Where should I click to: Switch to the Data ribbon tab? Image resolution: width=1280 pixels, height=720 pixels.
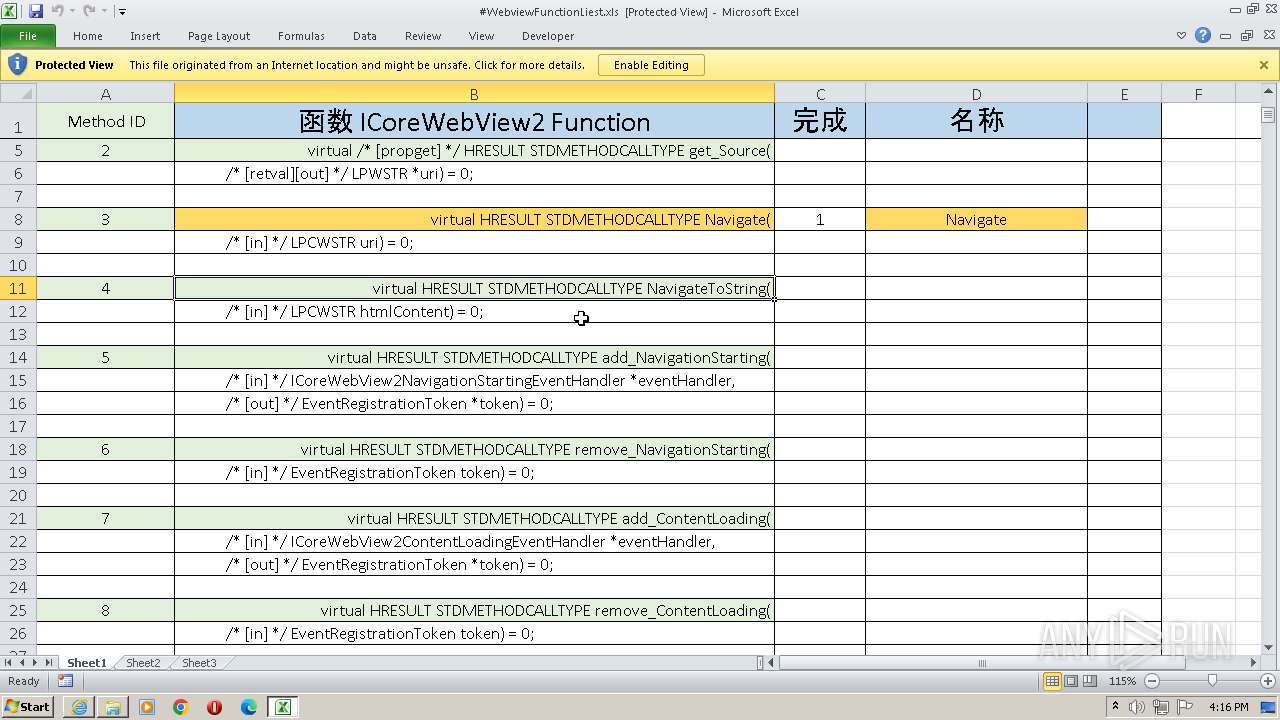[x=365, y=36]
